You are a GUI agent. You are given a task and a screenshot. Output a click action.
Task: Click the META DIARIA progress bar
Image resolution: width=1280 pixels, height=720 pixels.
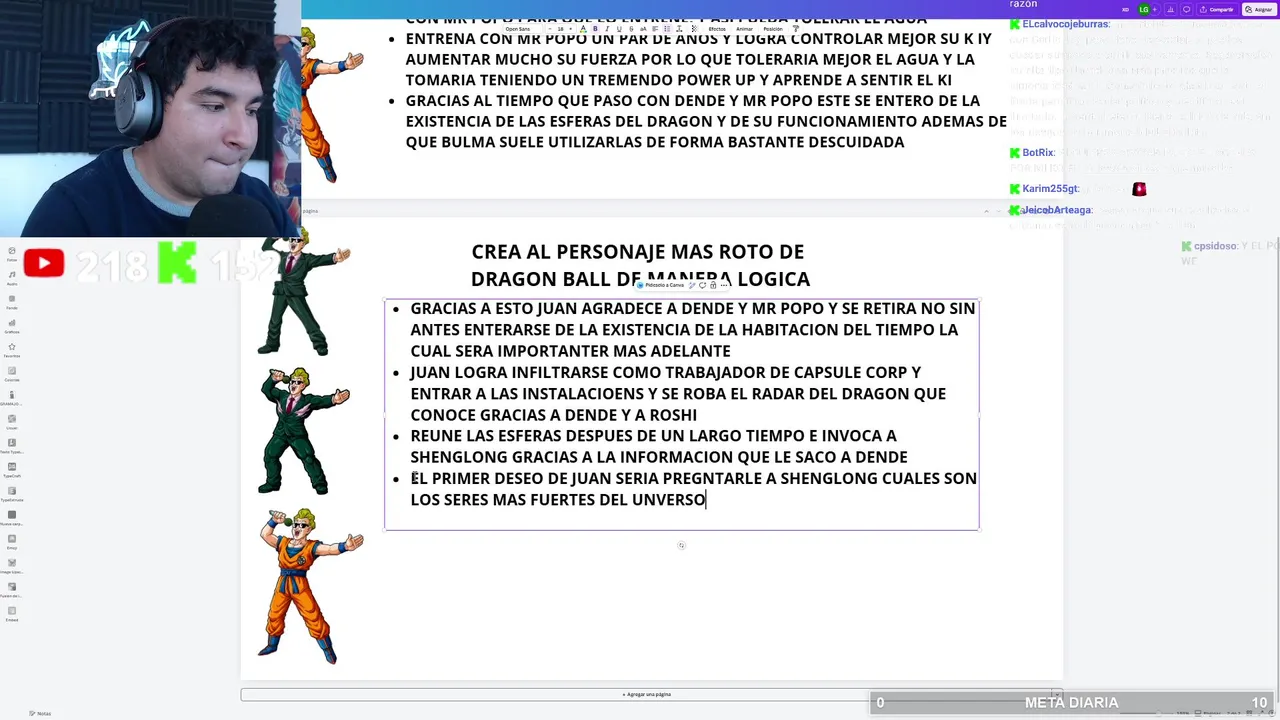click(x=1071, y=703)
